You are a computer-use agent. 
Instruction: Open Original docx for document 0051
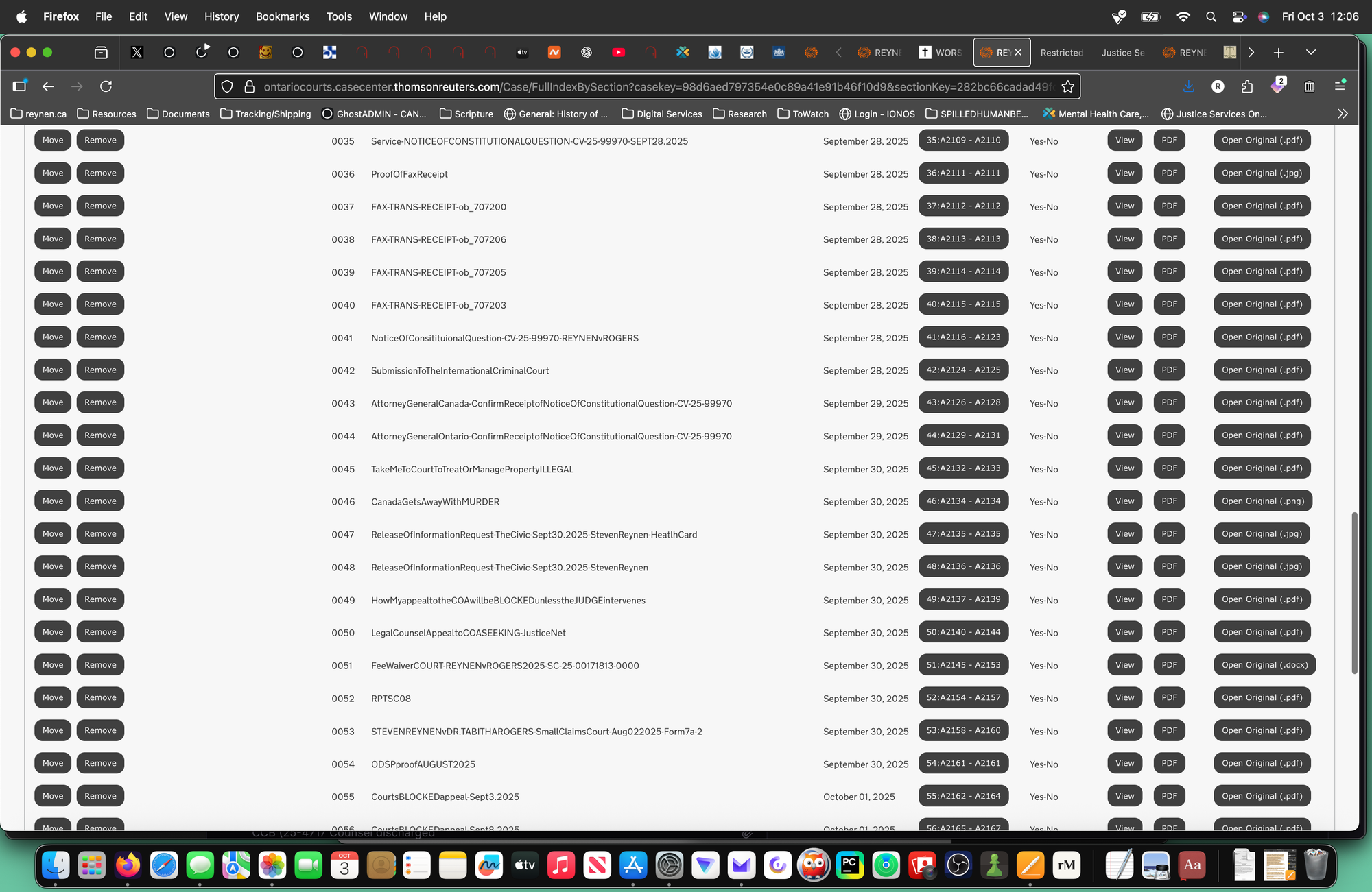(1264, 665)
